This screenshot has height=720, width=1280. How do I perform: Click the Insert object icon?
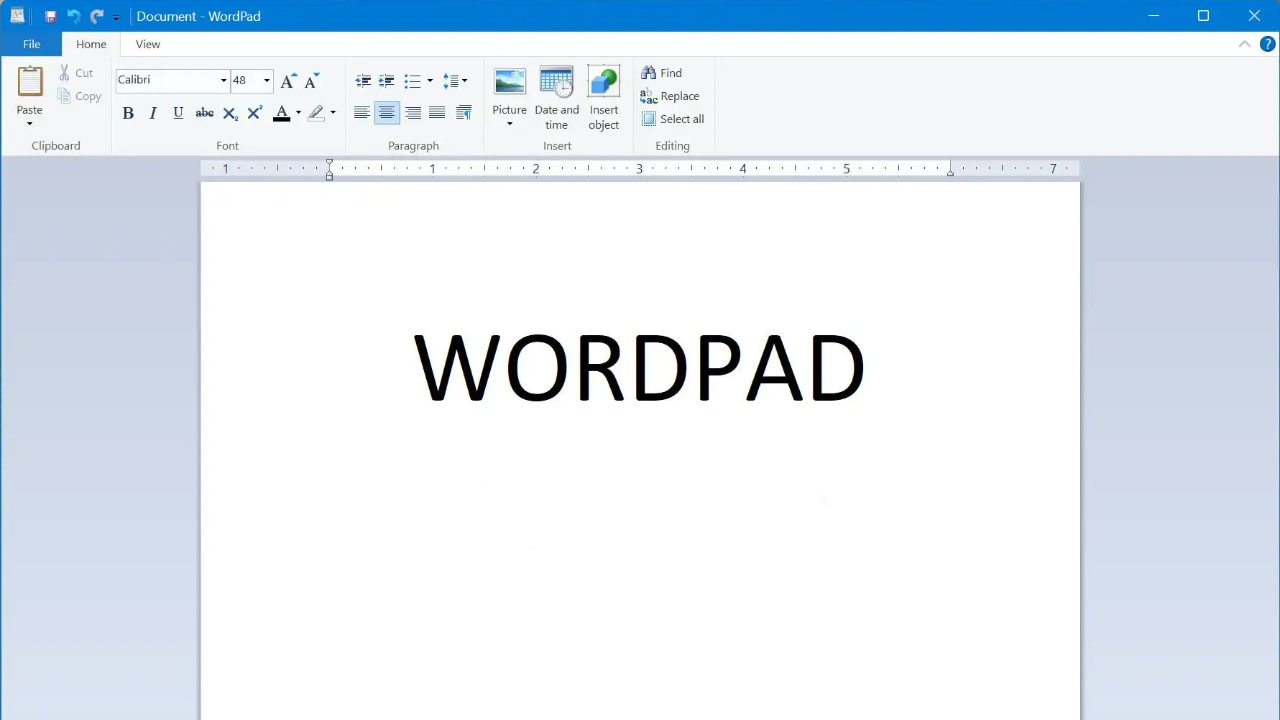[x=604, y=82]
